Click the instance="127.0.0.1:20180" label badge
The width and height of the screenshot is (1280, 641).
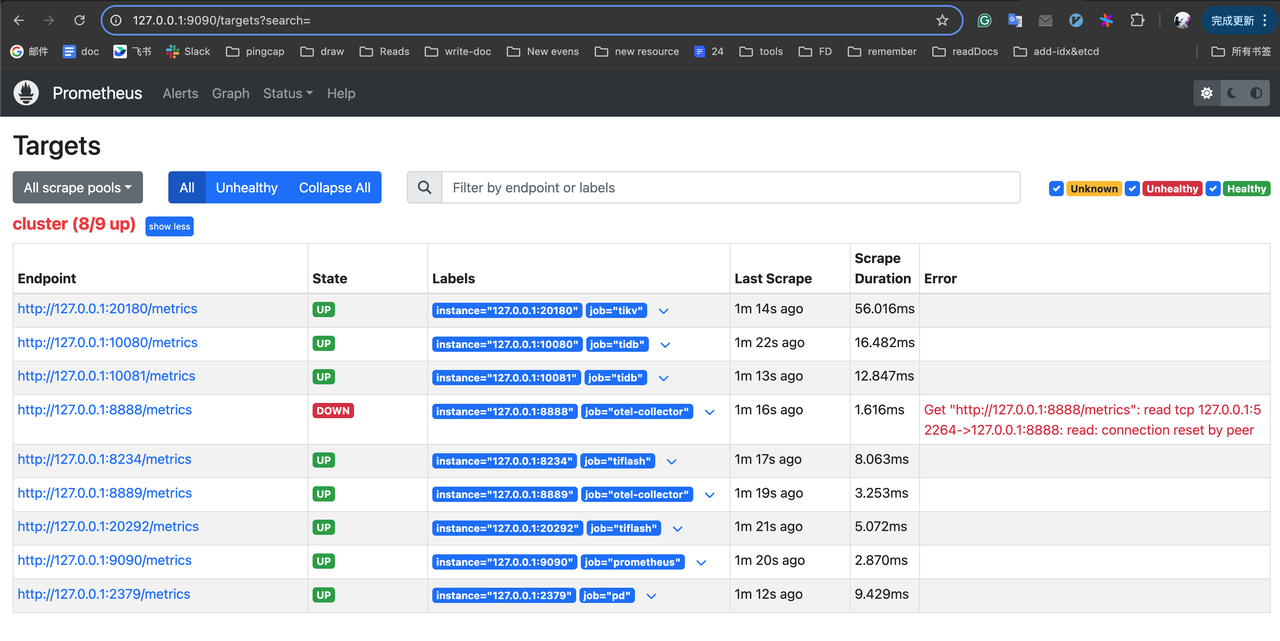(507, 310)
